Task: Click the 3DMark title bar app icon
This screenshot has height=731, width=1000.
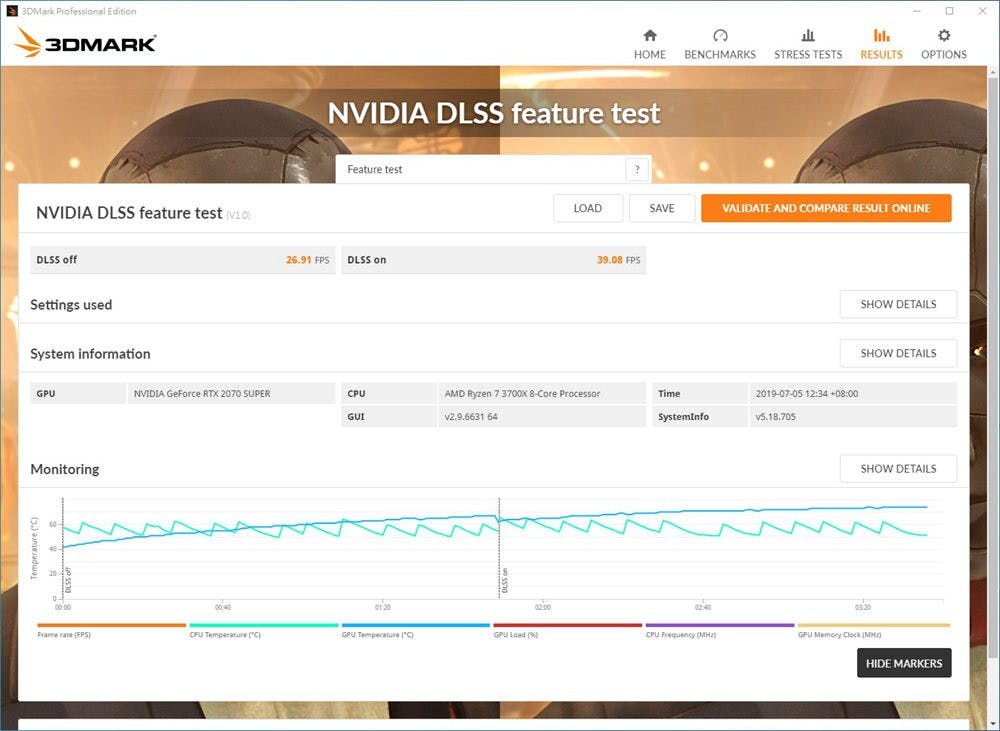Action: [12, 11]
